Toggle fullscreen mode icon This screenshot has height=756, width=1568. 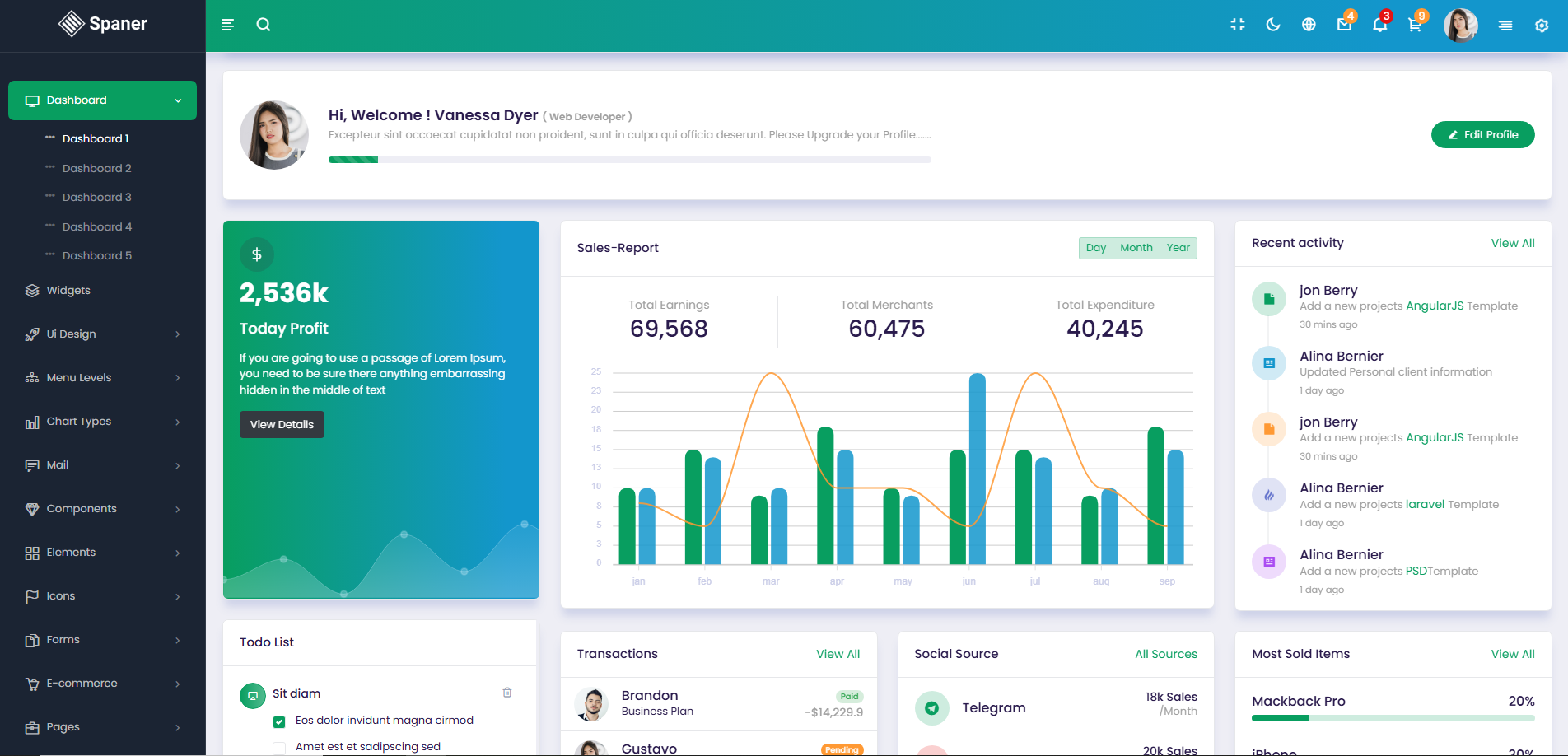point(1238,25)
